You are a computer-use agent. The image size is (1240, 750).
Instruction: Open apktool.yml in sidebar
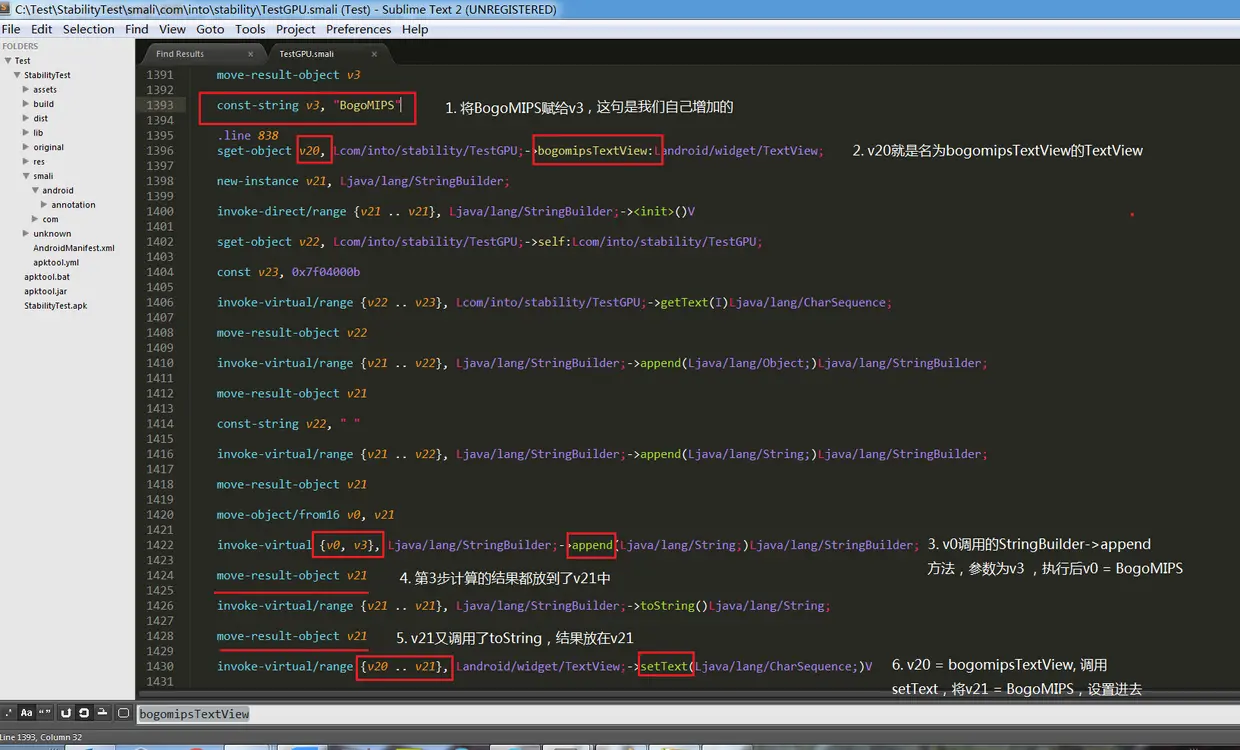[x=56, y=262]
